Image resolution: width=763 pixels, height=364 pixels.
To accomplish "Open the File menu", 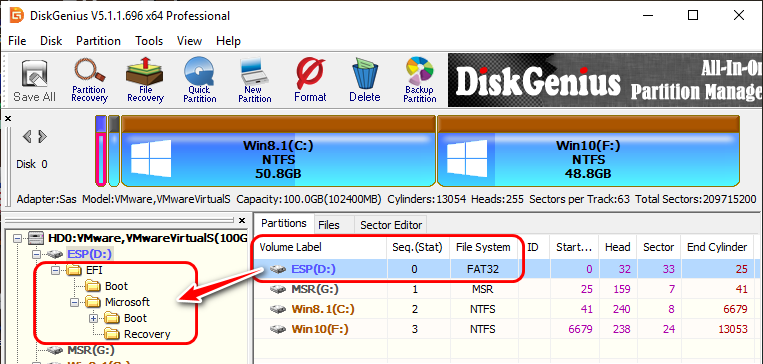I will [x=17, y=41].
